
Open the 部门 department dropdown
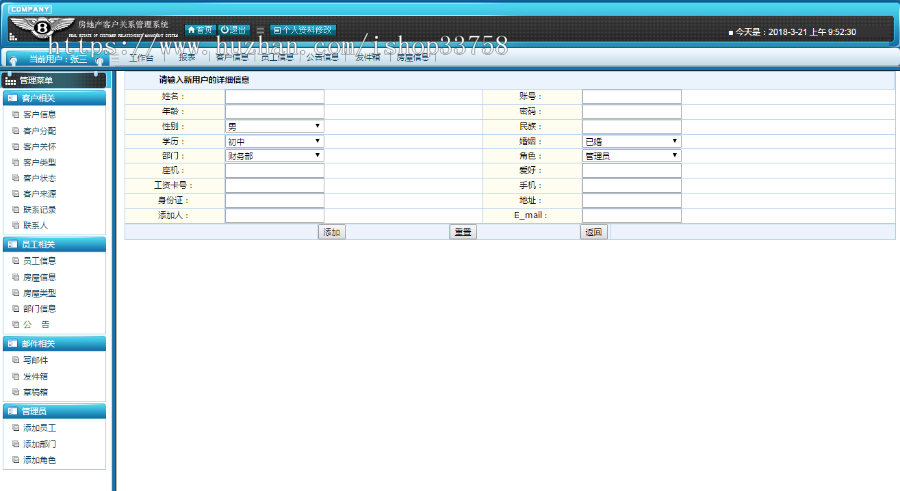(274, 156)
